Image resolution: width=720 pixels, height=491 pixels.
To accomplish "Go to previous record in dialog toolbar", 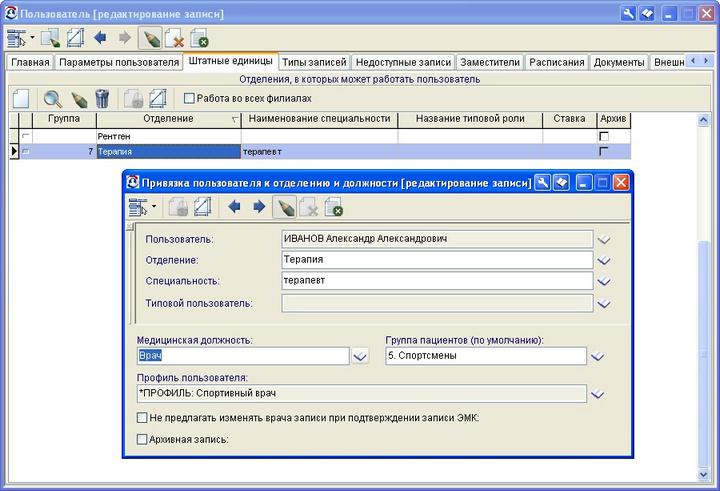I will [x=234, y=207].
